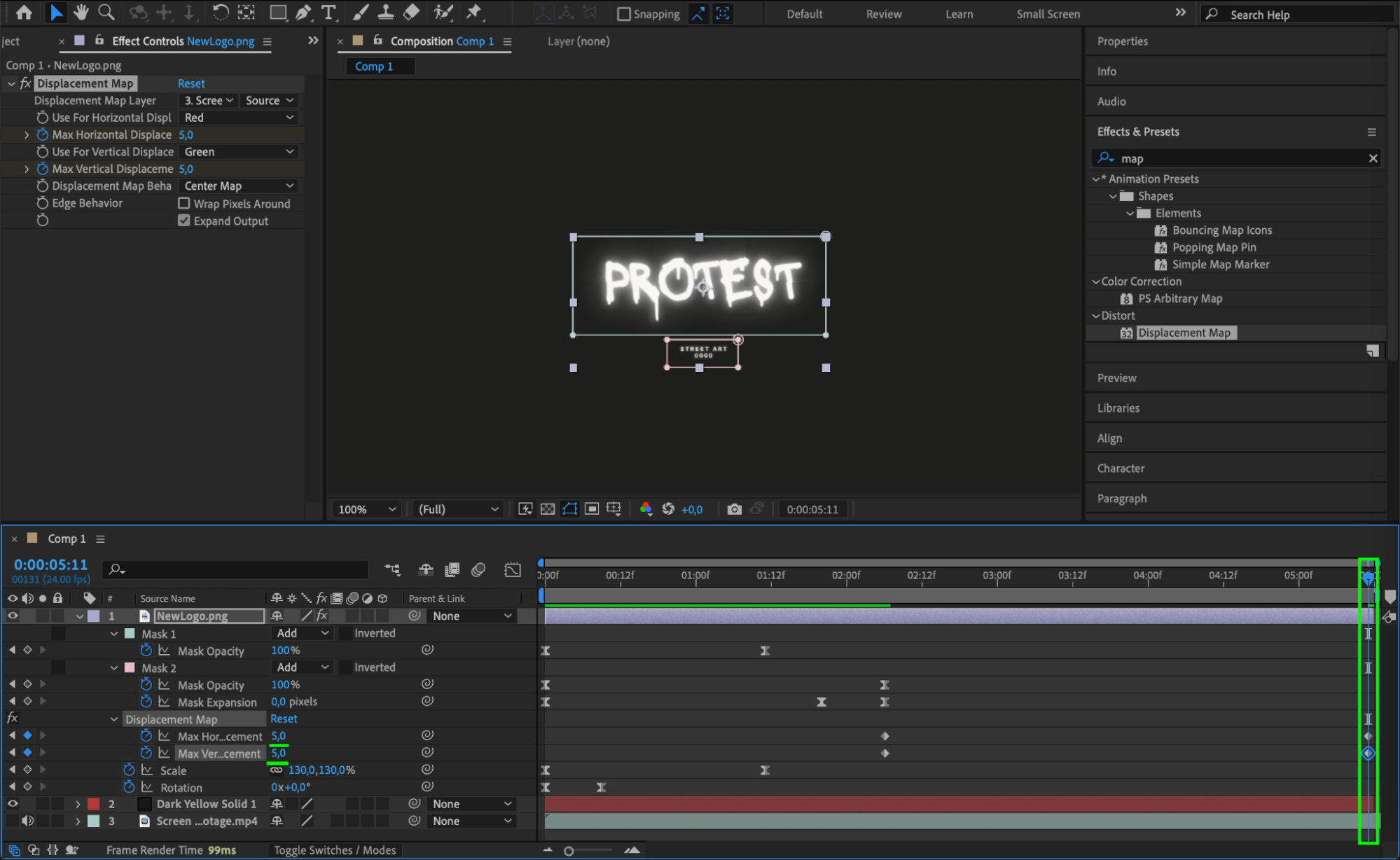Select the Puppet Pin tool
1400x860 pixels.
[474, 12]
